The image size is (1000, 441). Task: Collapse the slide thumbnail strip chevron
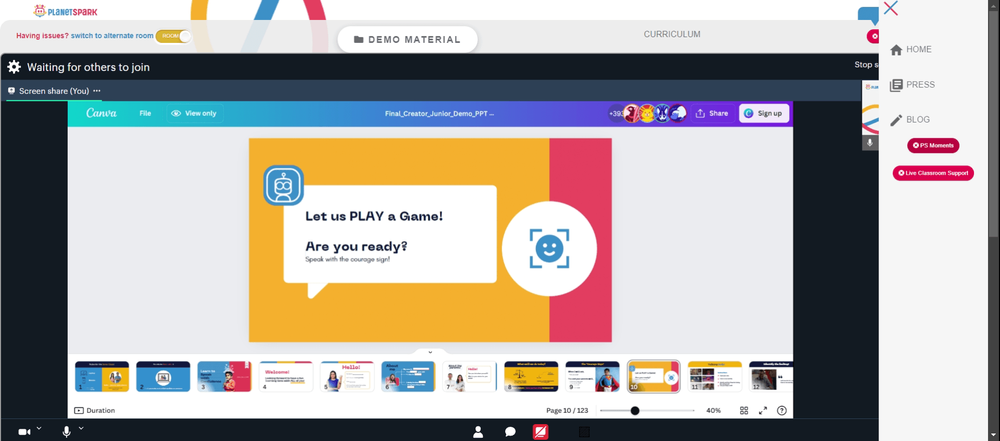430,352
